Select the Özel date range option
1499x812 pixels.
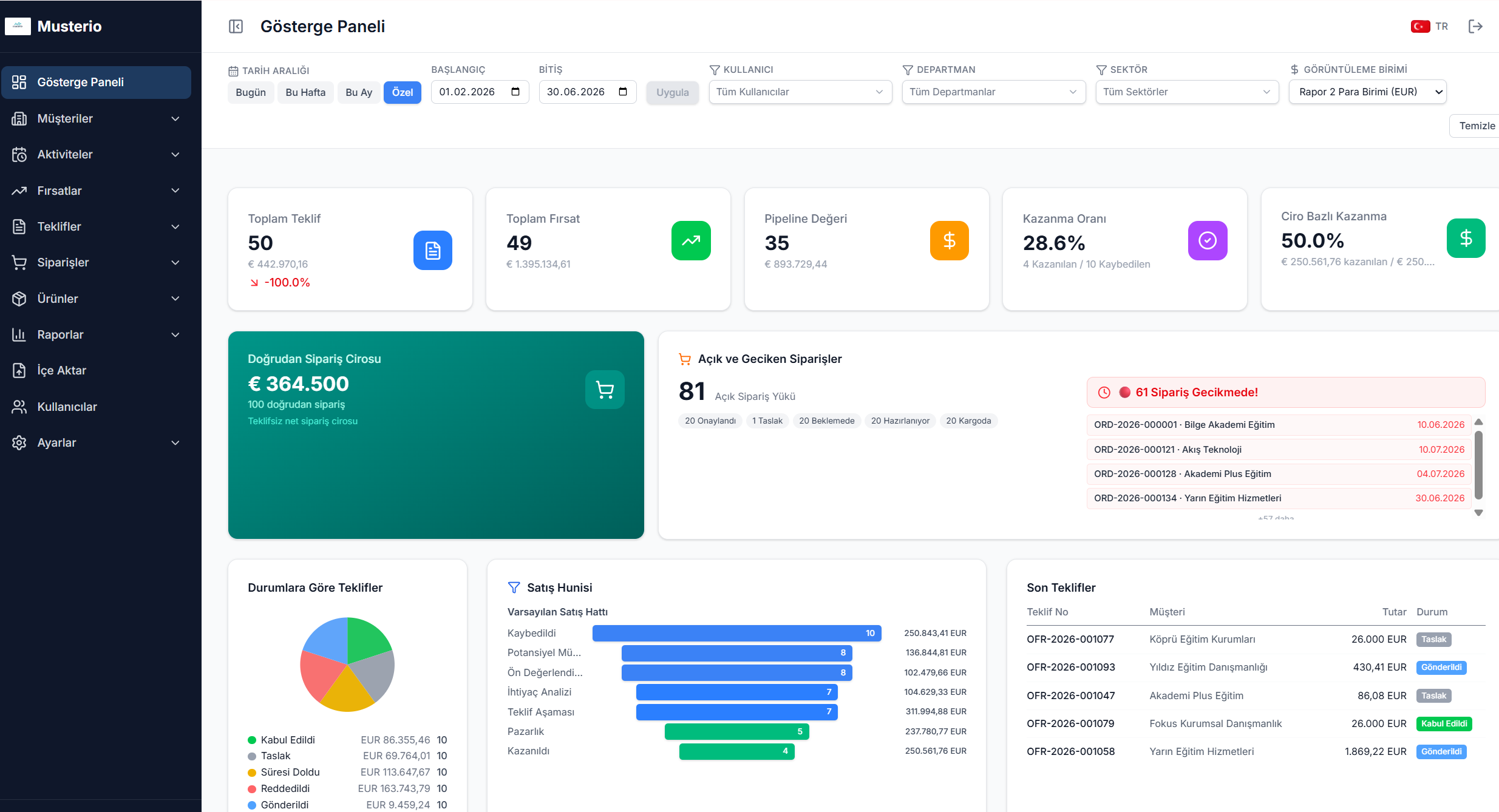click(x=403, y=92)
